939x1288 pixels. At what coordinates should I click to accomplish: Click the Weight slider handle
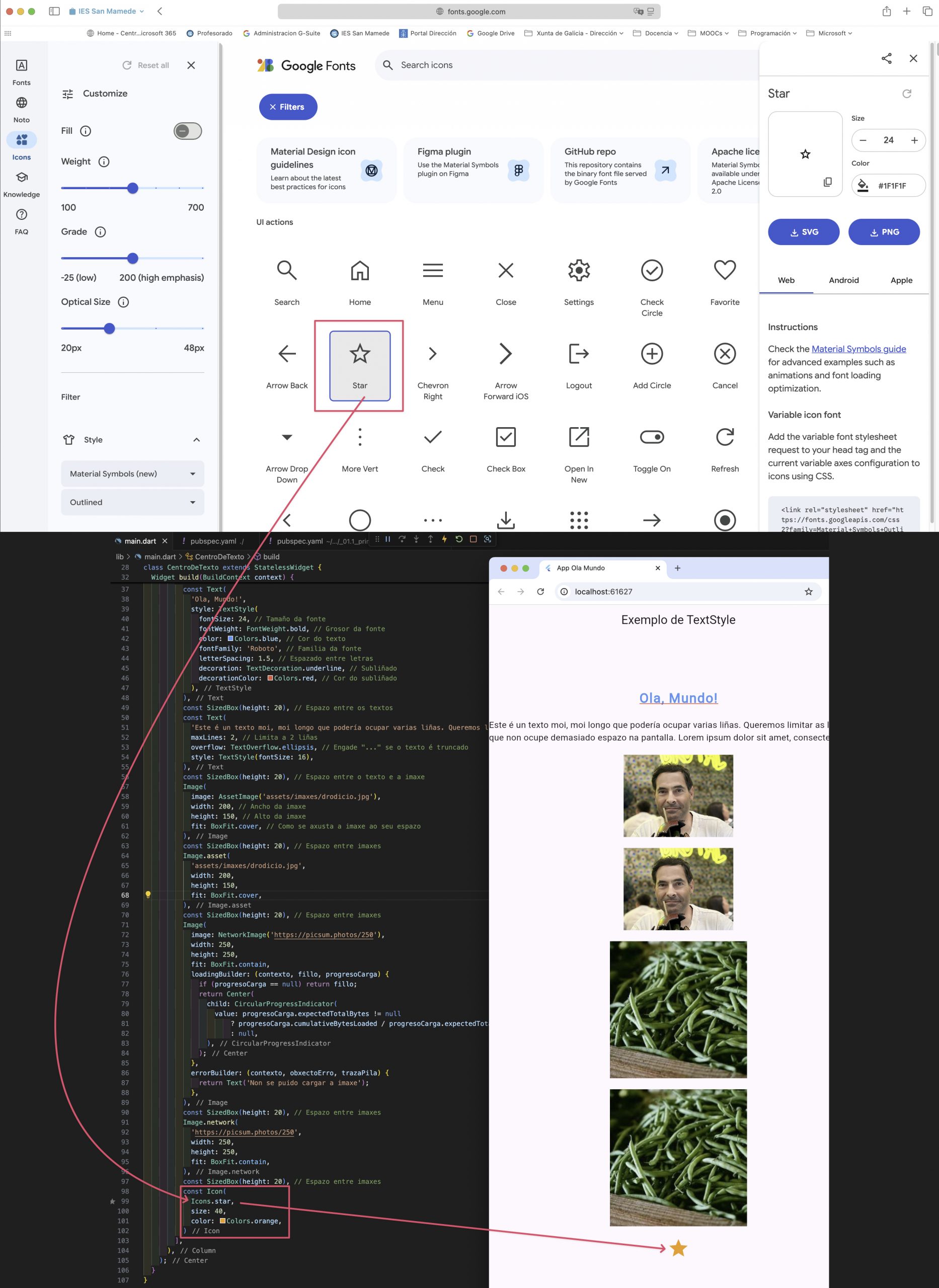pyautogui.click(x=132, y=188)
